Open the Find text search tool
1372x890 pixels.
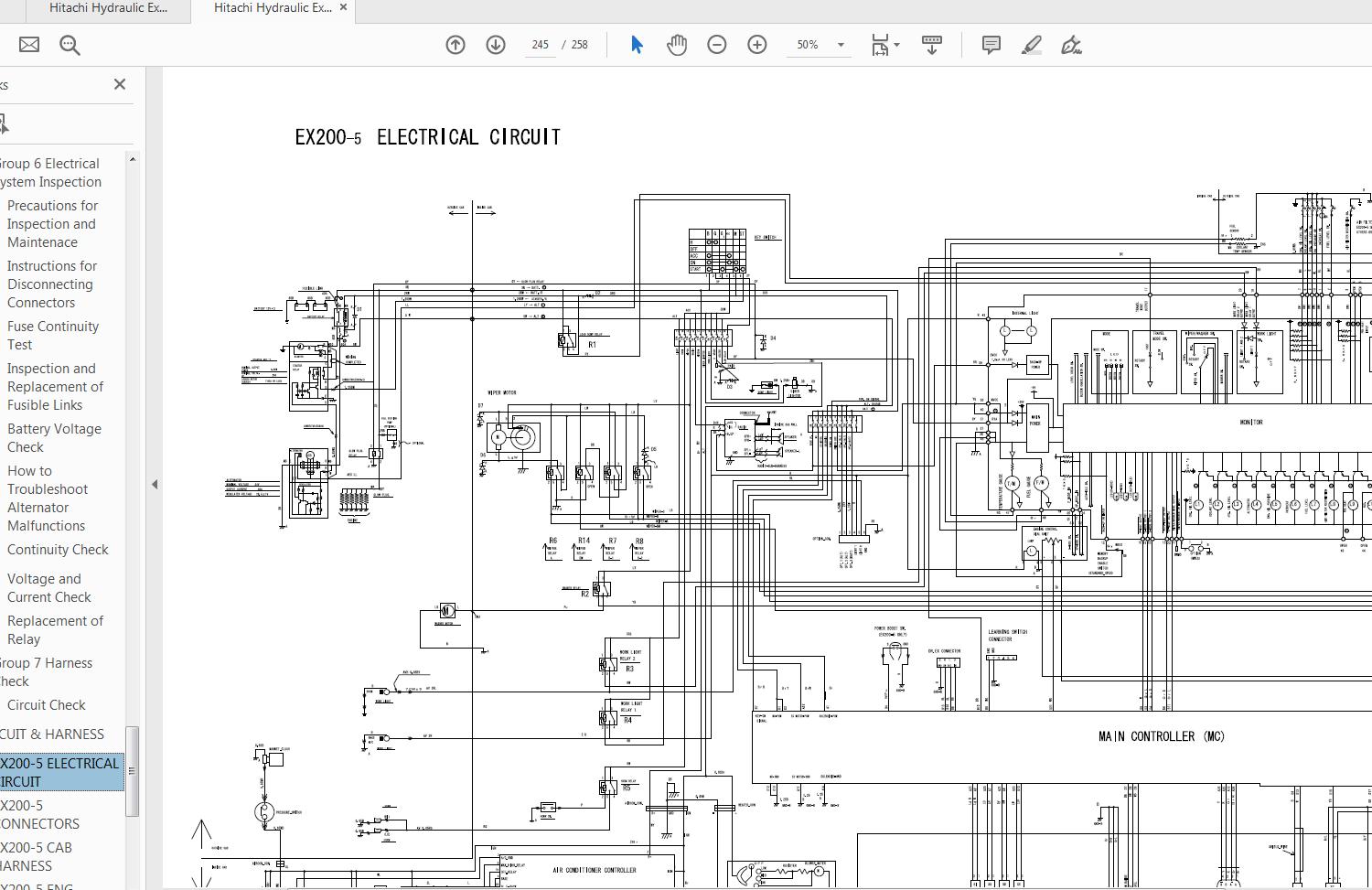pyautogui.click(x=70, y=45)
